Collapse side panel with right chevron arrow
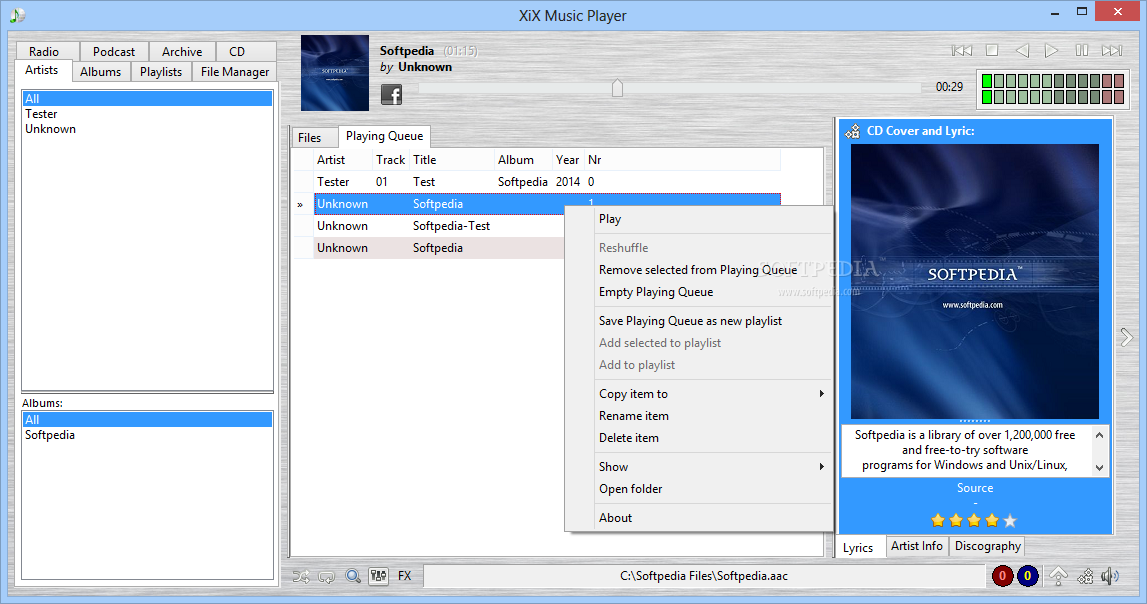 pos(1127,336)
